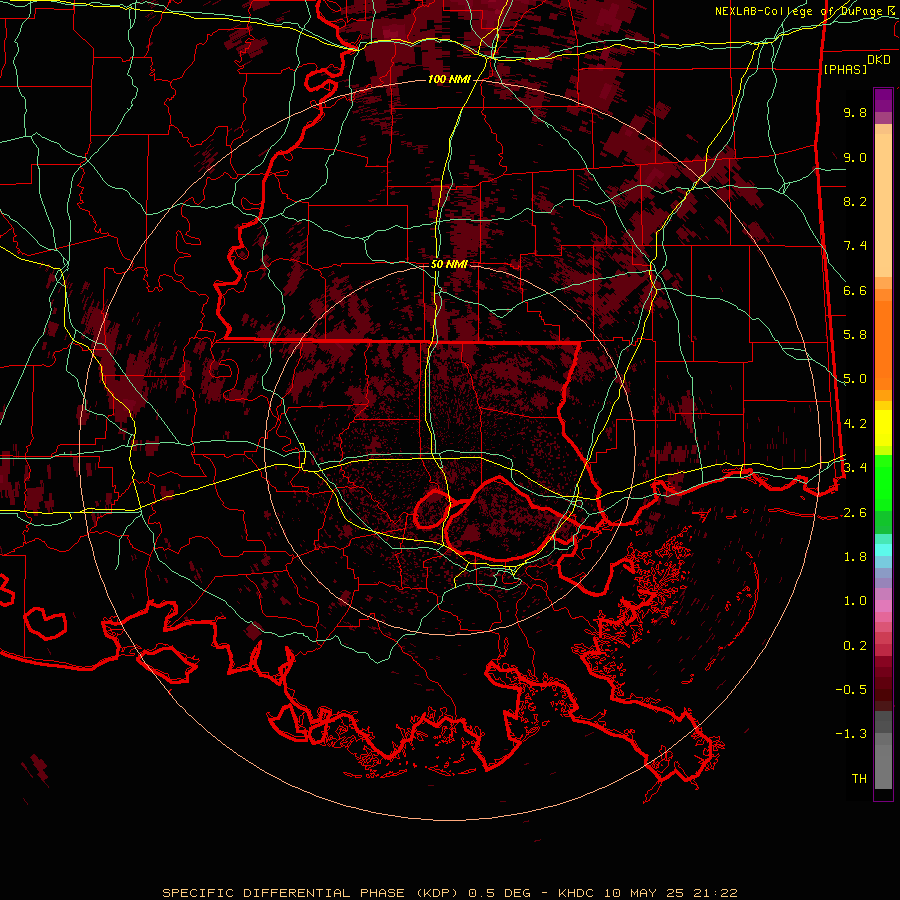Click the 1.8 value on the color scale

coord(855,557)
